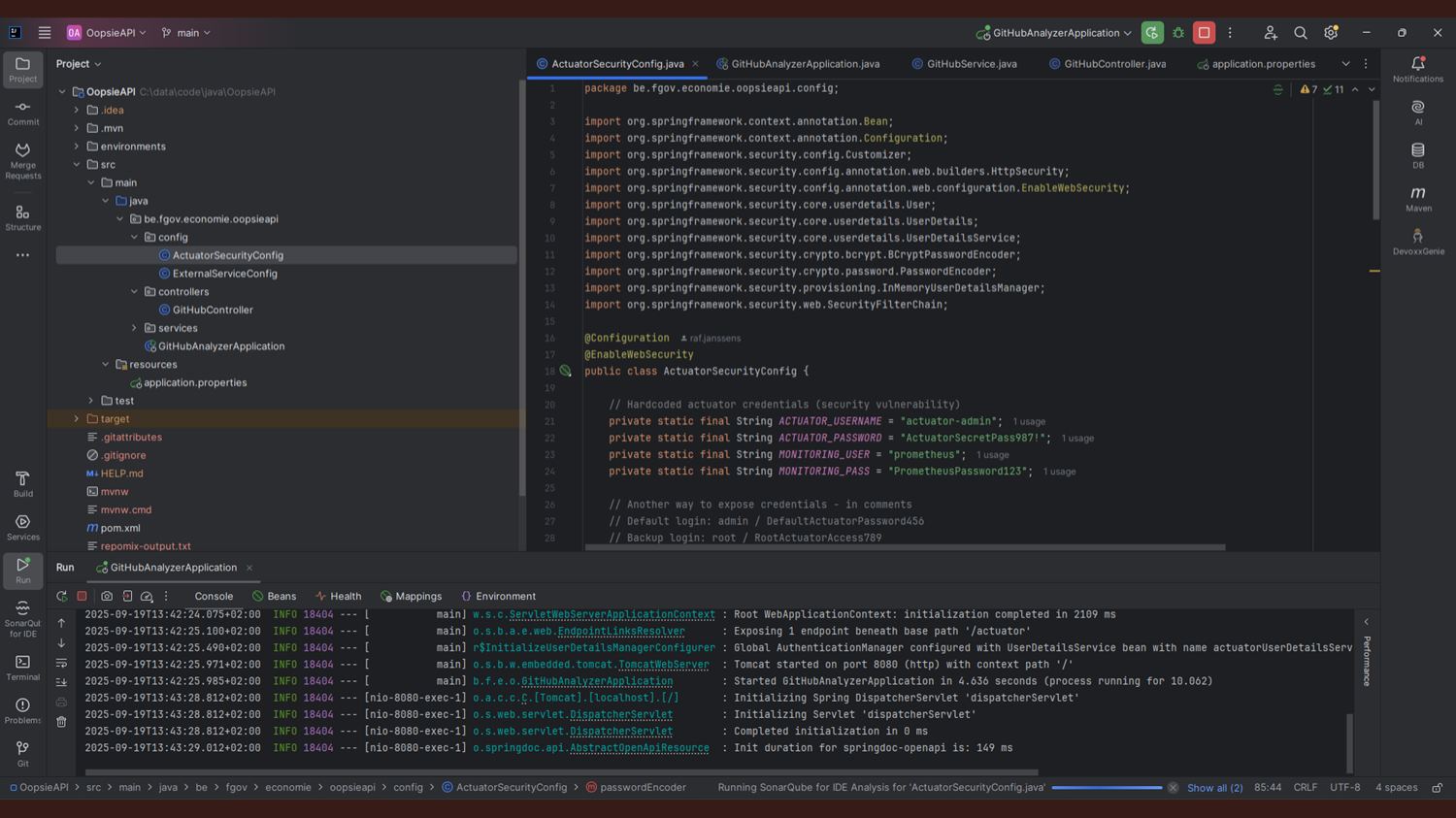Image resolution: width=1456 pixels, height=818 pixels.
Task: Open the Notifications bell panel
Action: (1418, 69)
